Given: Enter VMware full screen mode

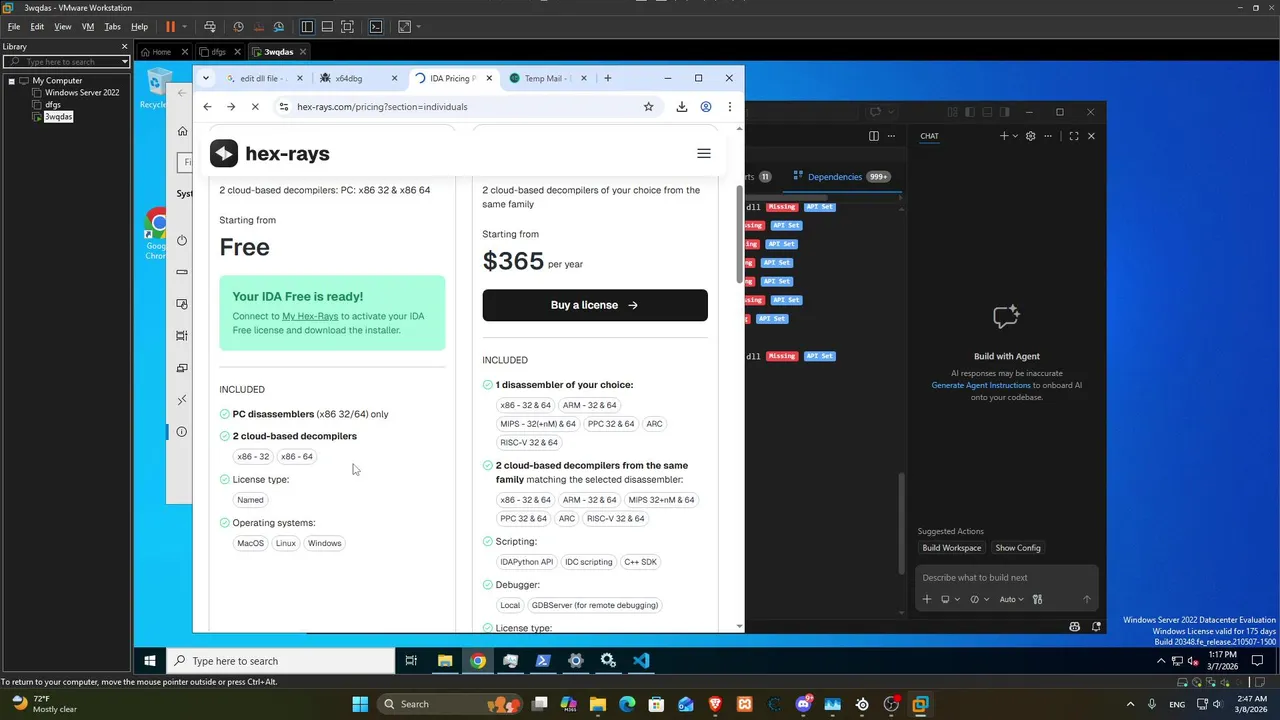Looking at the screenshot, I should tap(347, 27).
